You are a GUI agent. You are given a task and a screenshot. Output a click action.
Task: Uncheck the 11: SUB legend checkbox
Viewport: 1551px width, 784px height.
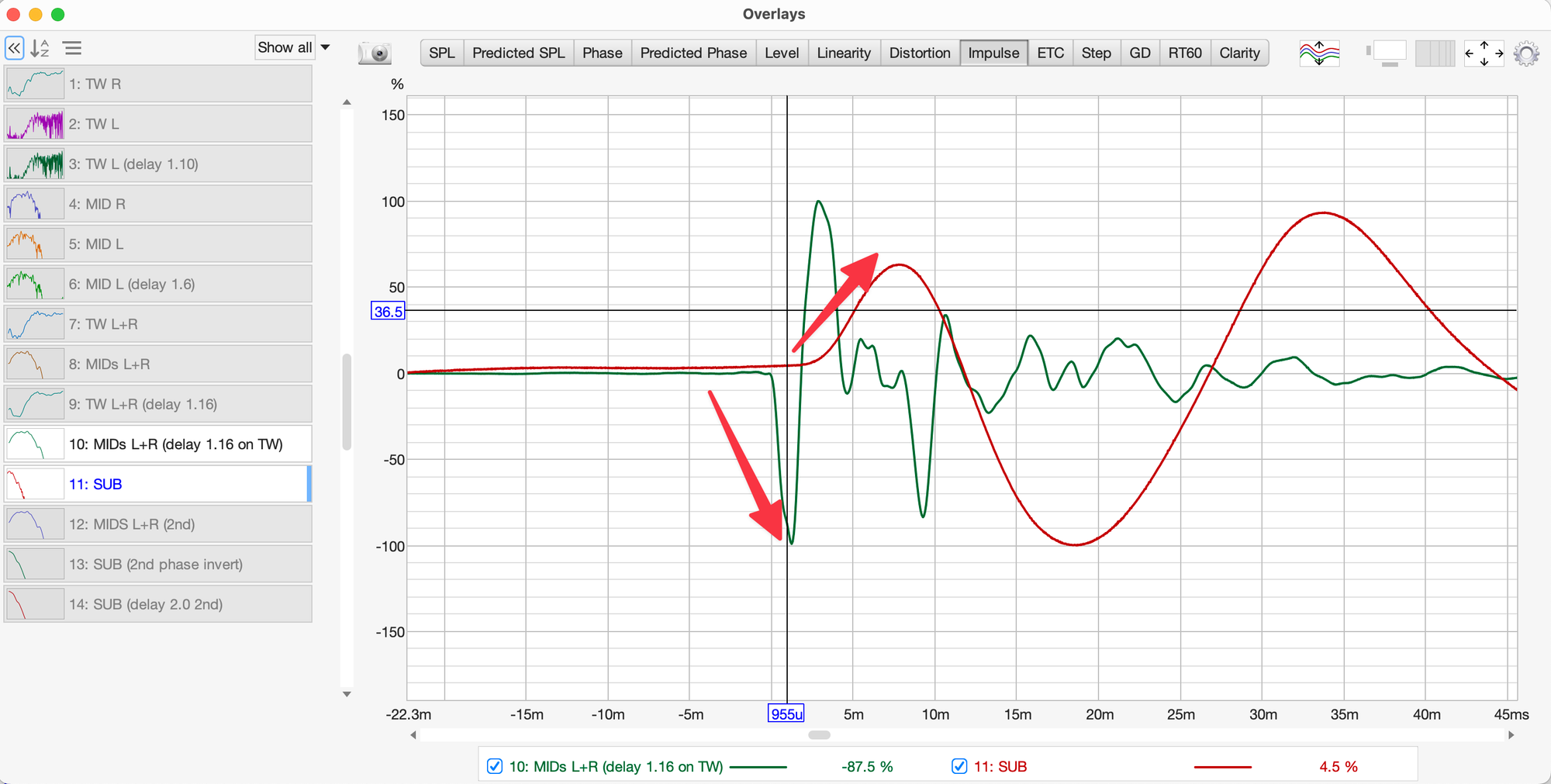click(959, 766)
